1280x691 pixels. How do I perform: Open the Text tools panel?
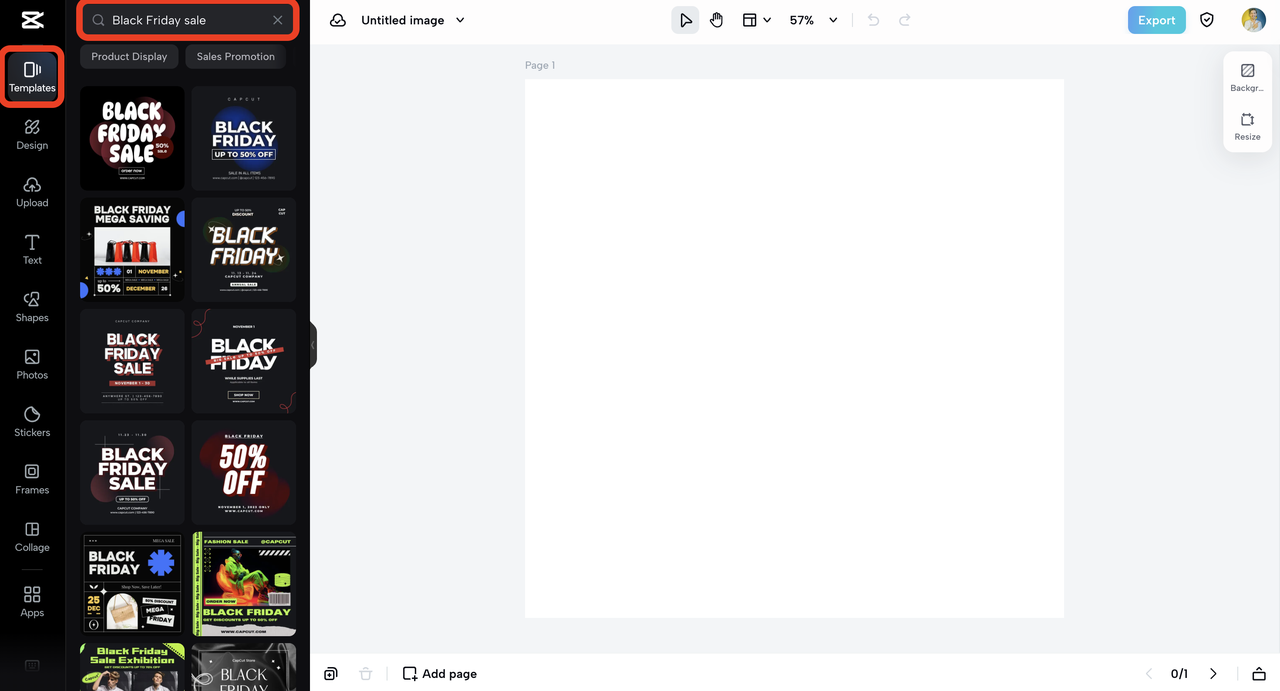[32, 249]
